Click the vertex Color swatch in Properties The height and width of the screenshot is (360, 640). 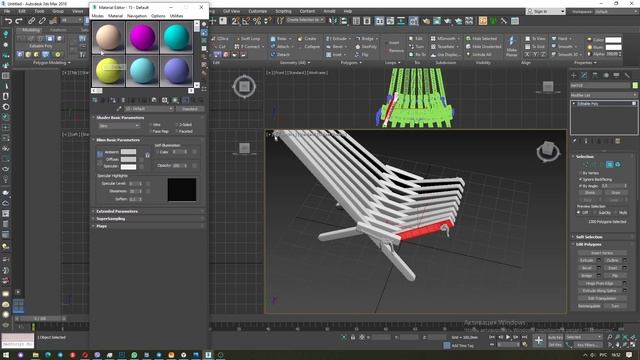[613, 40]
